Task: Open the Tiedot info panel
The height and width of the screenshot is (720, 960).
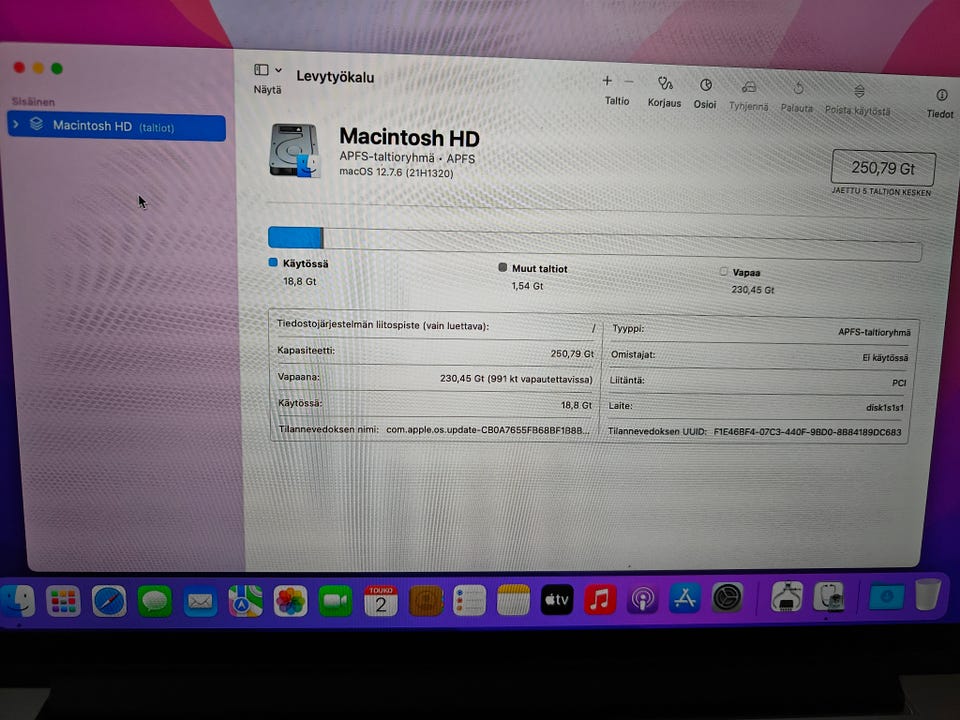Action: [x=942, y=95]
